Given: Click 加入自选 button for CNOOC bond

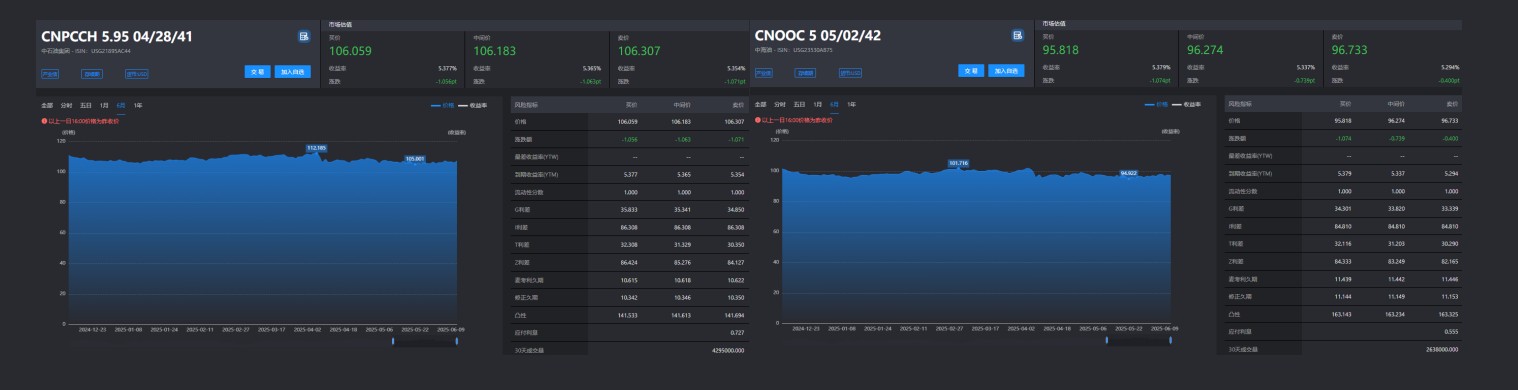Looking at the screenshot, I should pyautogui.click(x=1006, y=71).
